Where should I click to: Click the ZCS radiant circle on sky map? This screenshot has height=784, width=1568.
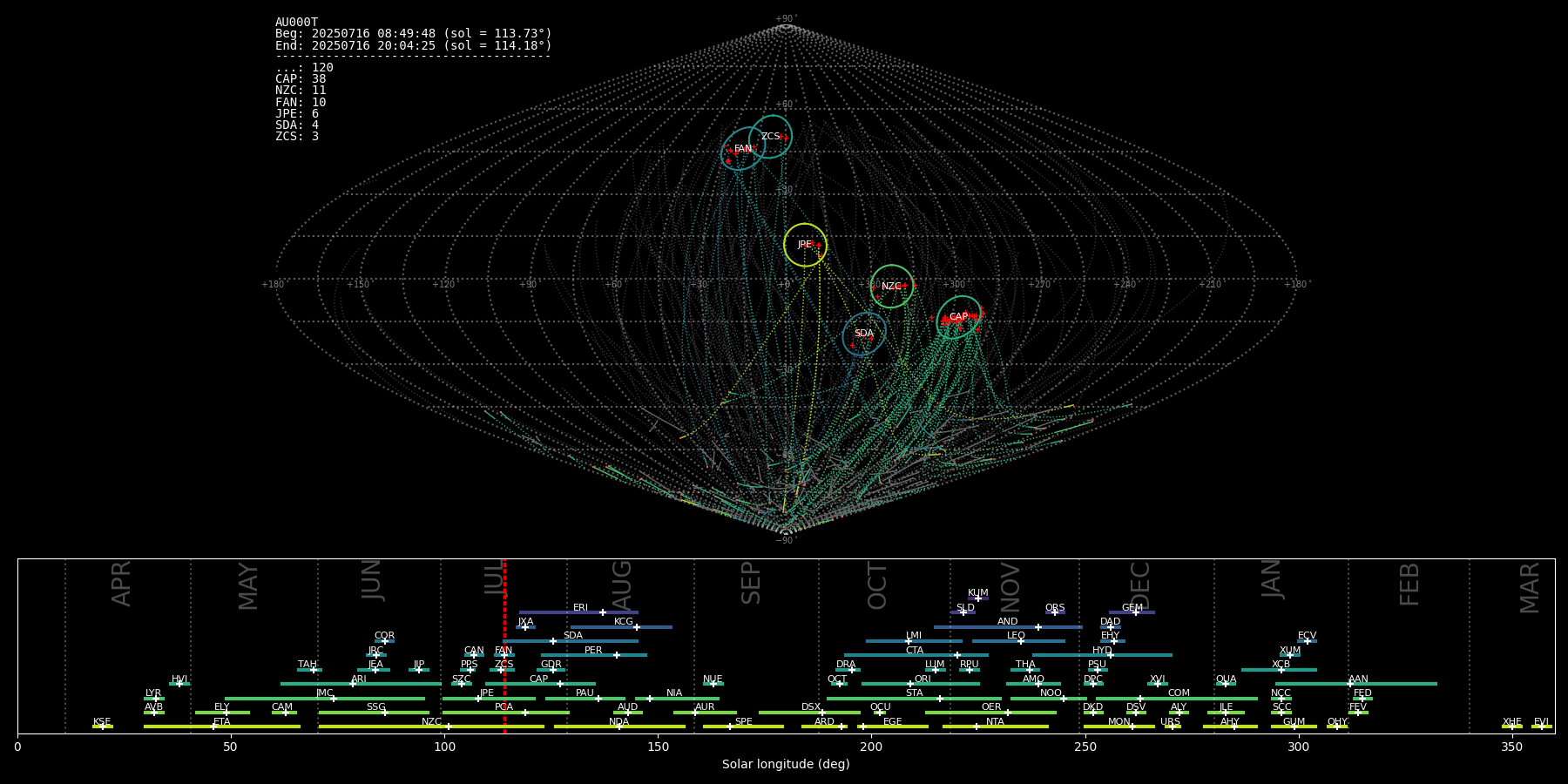pos(771,136)
